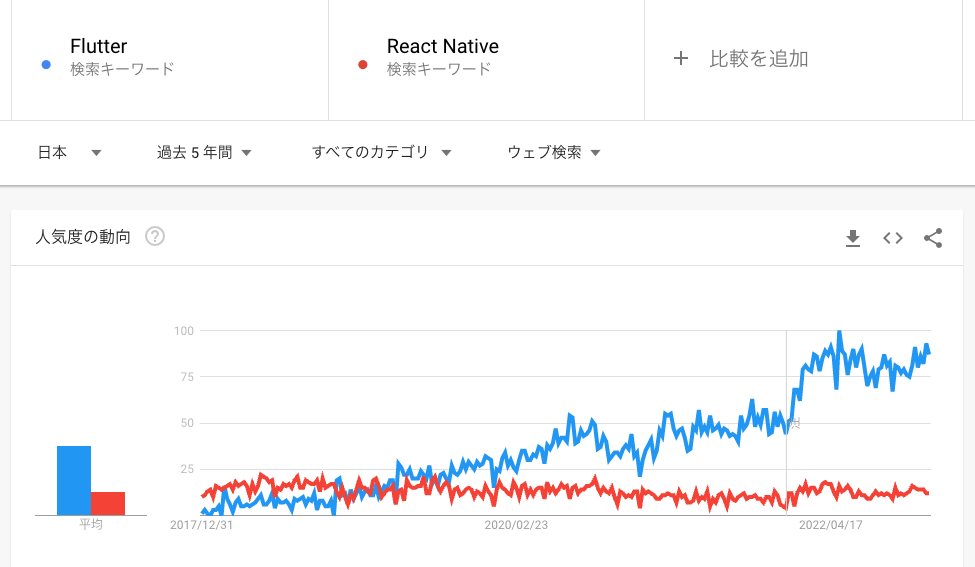The height and width of the screenshot is (567, 975).
Task: Click the share icon
Action: 933,238
